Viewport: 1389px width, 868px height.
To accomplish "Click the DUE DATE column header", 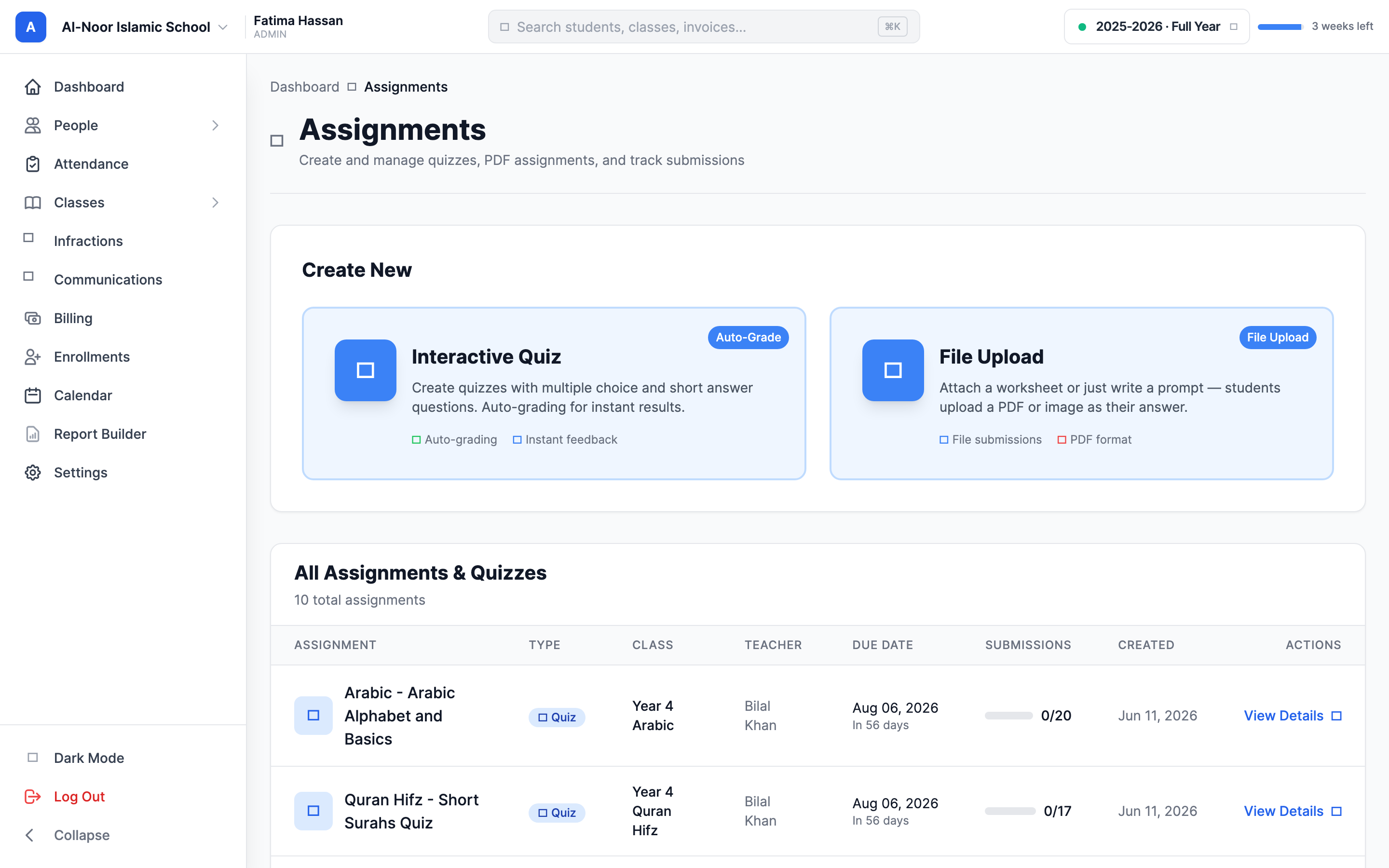I will pos(882,645).
